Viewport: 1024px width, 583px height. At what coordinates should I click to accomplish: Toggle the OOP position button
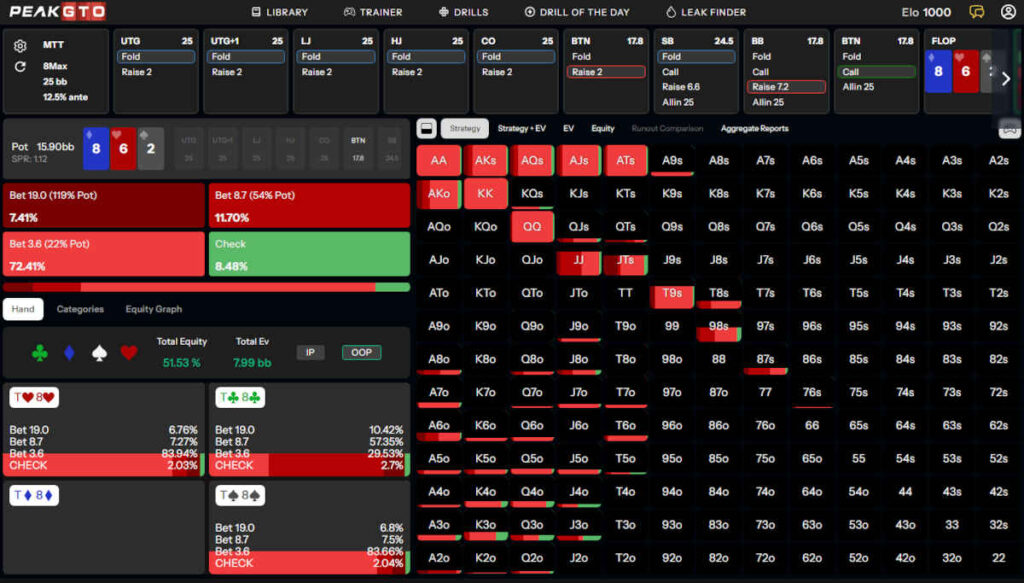click(x=361, y=352)
